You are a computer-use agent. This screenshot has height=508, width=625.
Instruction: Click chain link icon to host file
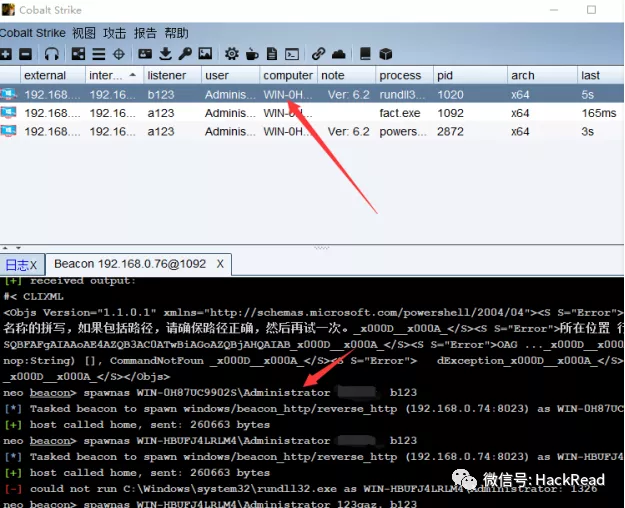click(x=318, y=54)
